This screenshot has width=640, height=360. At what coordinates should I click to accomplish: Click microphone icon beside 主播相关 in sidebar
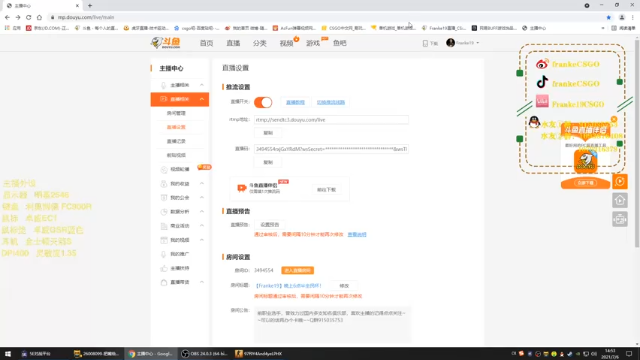164,85
